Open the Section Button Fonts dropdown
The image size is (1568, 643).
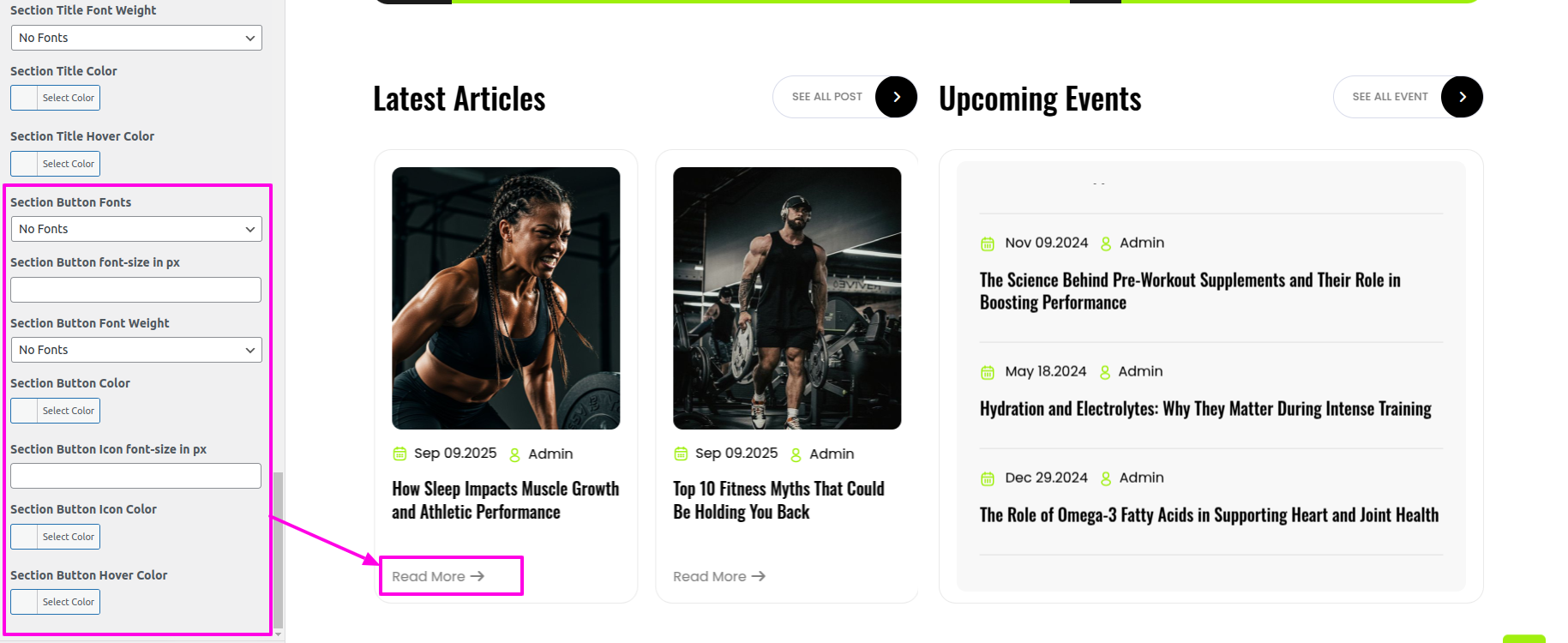point(136,229)
